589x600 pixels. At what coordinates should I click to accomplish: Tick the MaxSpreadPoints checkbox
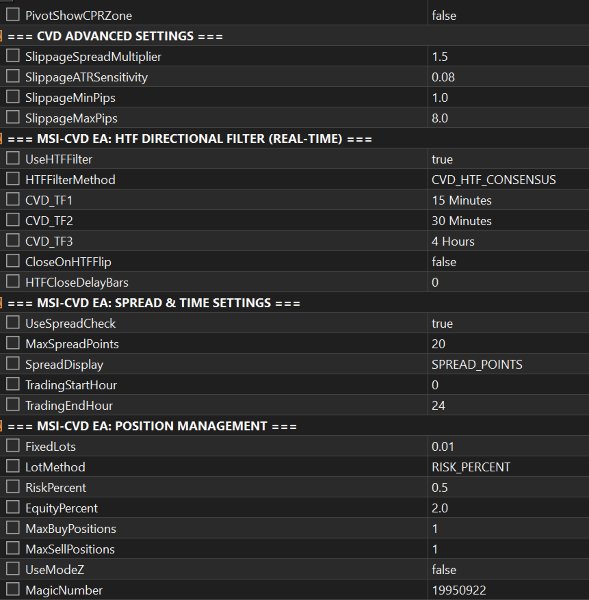pyautogui.click(x=13, y=343)
